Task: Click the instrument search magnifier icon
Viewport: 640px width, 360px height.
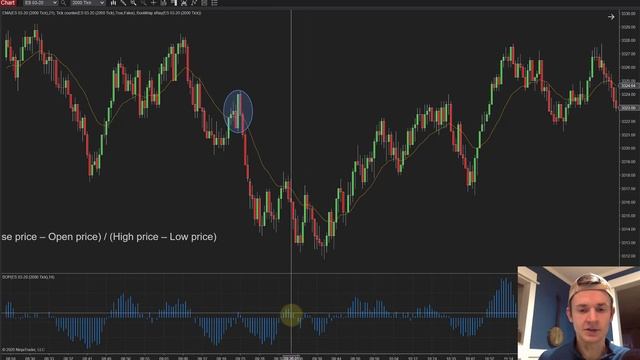Action: 63,3
